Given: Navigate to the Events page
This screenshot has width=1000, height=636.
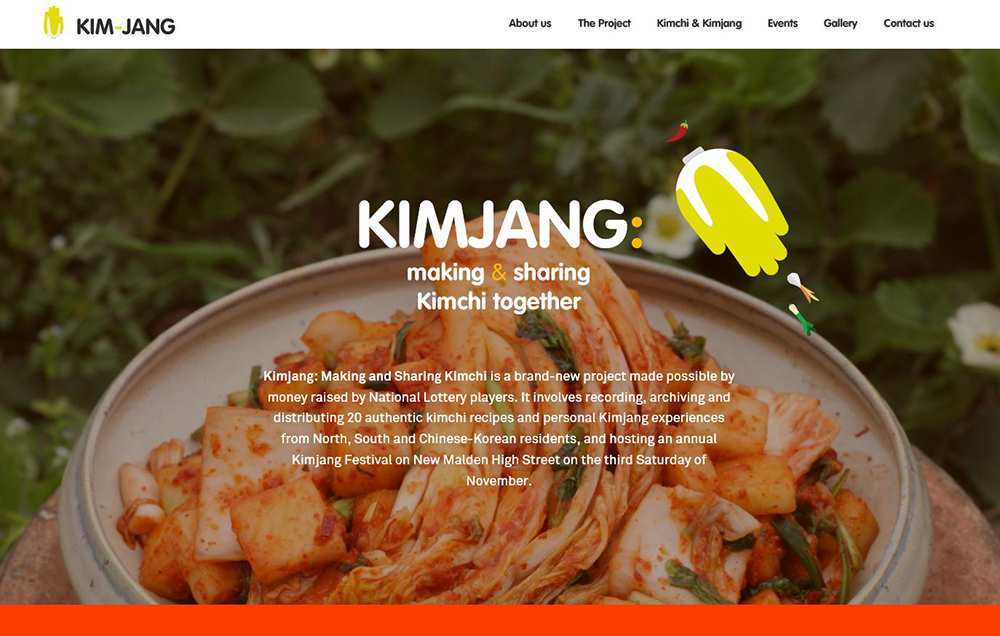Looking at the screenshot, I should [783, 23].
